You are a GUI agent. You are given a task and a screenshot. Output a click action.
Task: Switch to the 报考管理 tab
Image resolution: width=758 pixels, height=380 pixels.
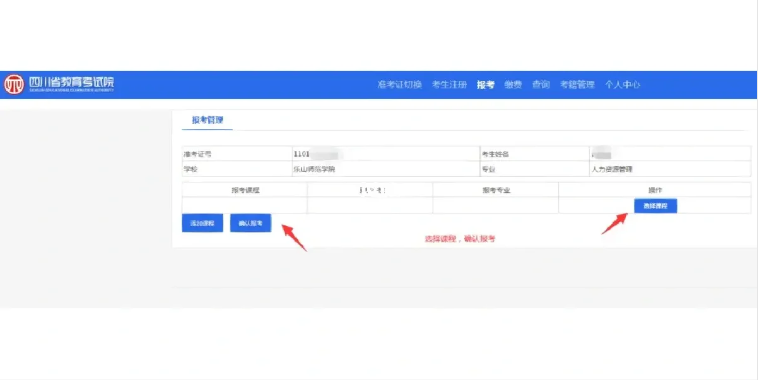click(x=207, y=120)
